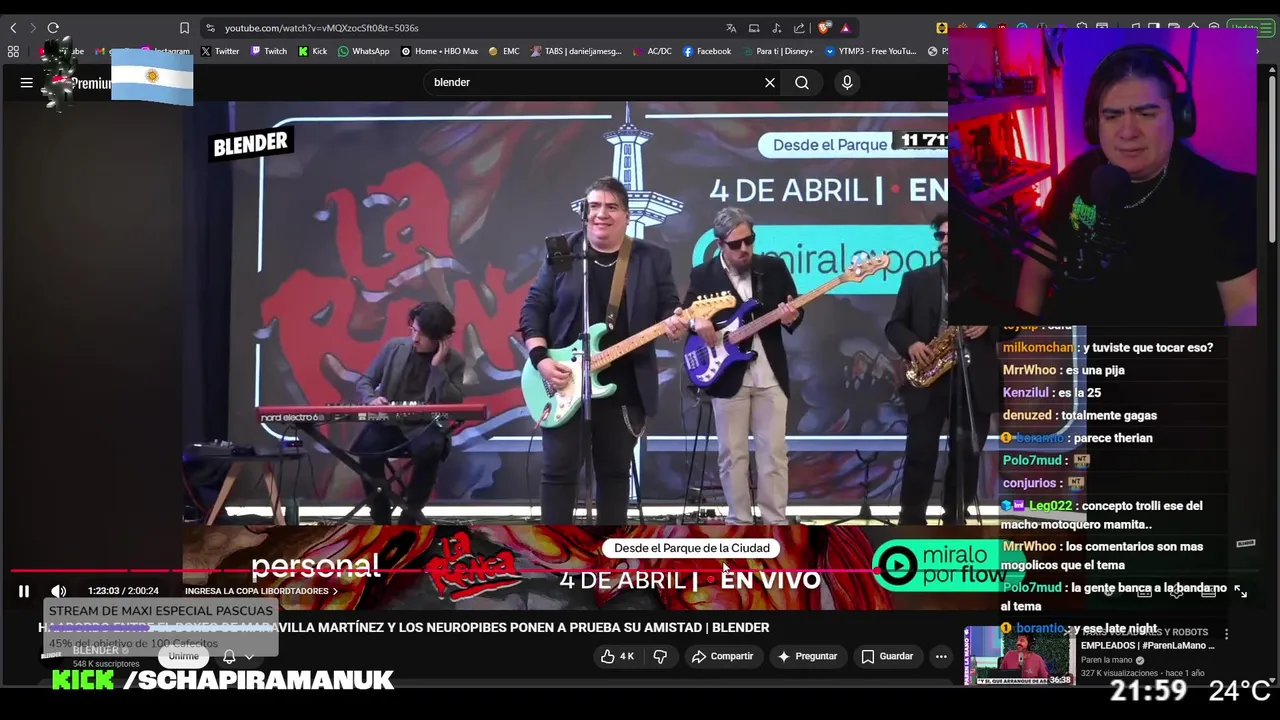Screen dimensions: 1280x720
Task: Open more actions three-dot menu beside Guardar
Action: [941, 656]
